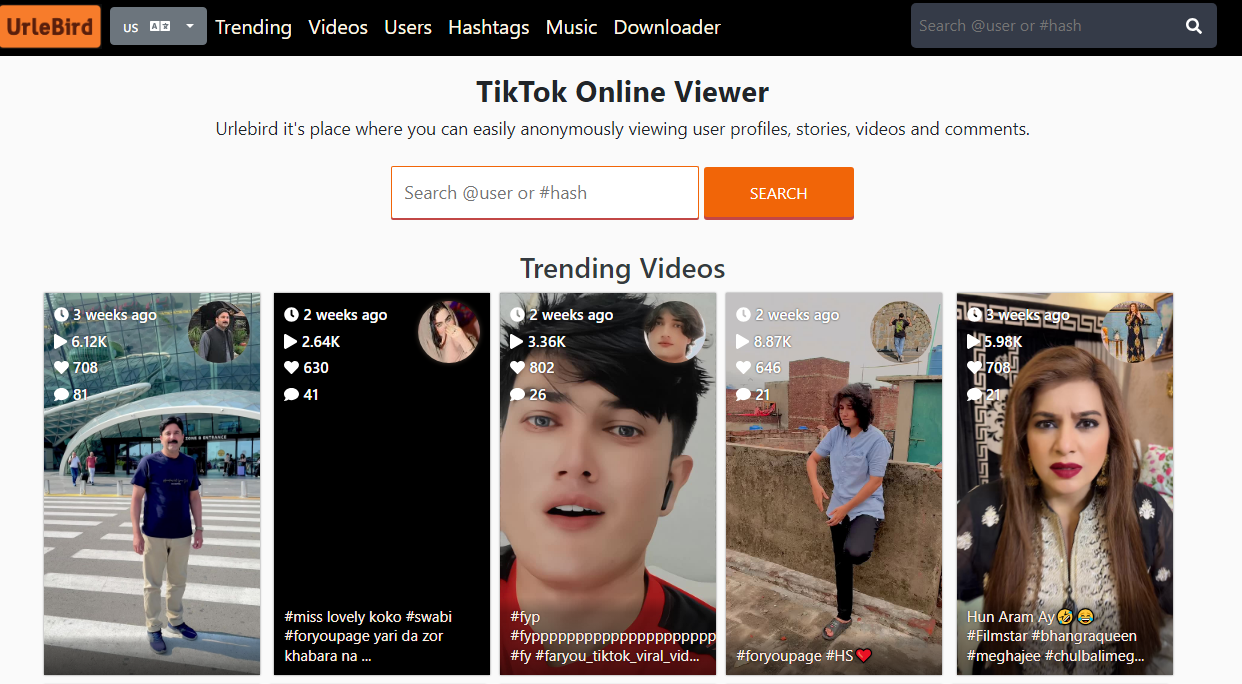Click the comment icon beside 26
The height and width of the screenshot is (684, 1242).
[517, 395]
